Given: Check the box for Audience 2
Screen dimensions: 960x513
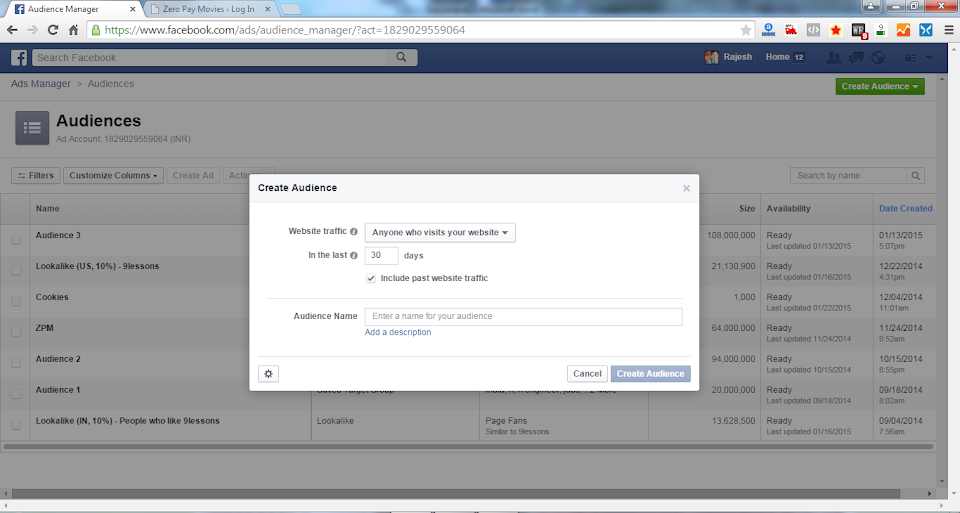Looking at the screenshot, I should (x=16, y=364).
